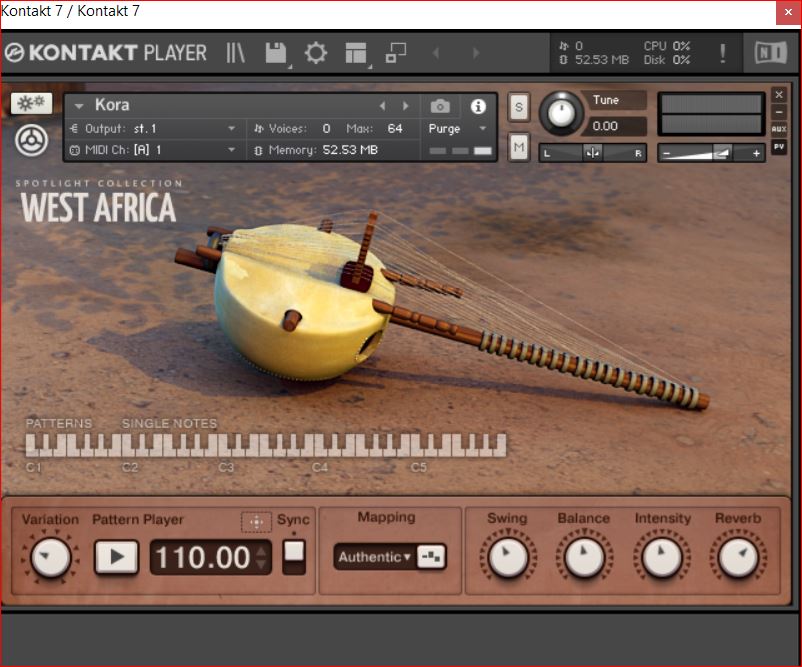
Task: Toggle PV peak volume button
Action: tap(779, 147)
